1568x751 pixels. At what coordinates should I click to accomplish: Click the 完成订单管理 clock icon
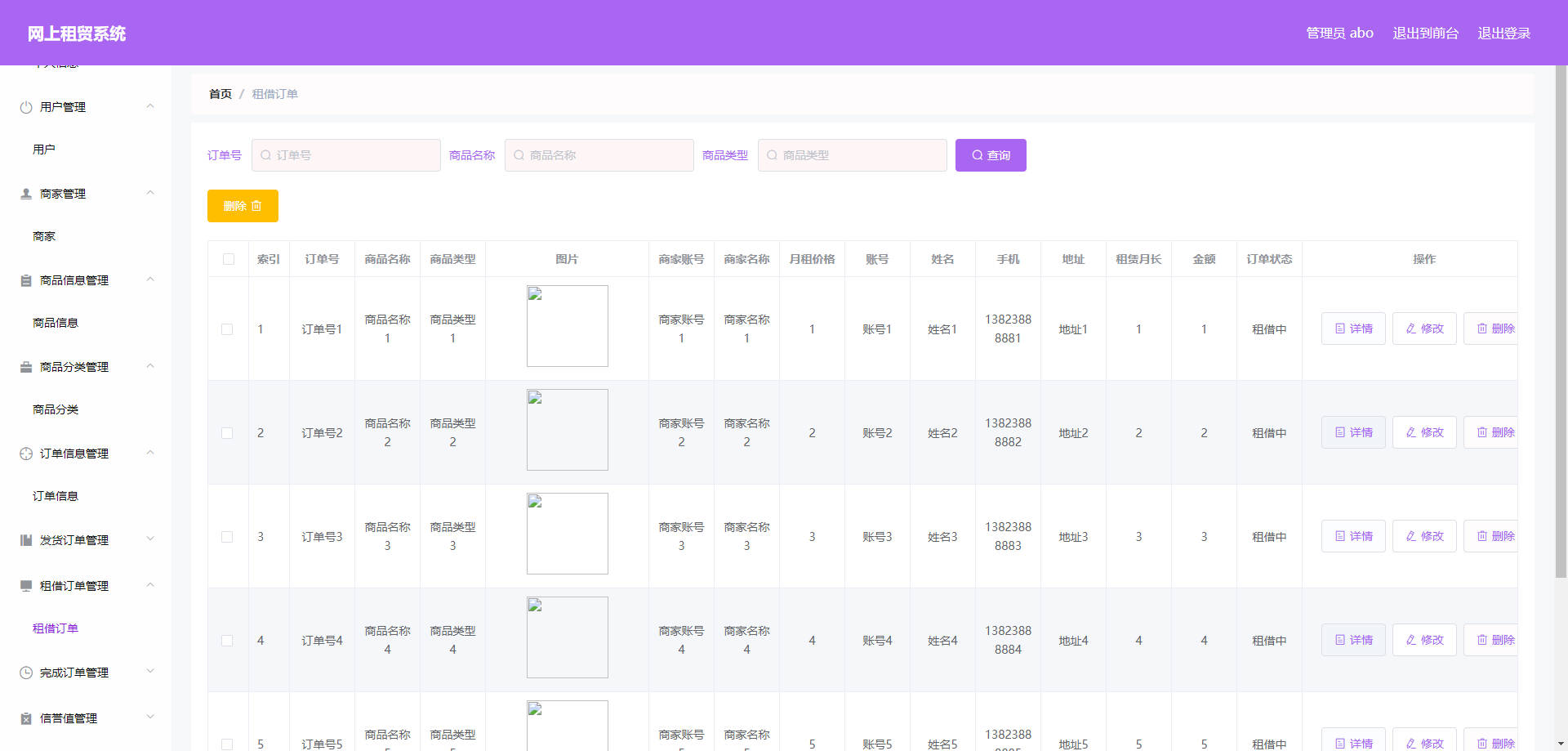point(26,673)
